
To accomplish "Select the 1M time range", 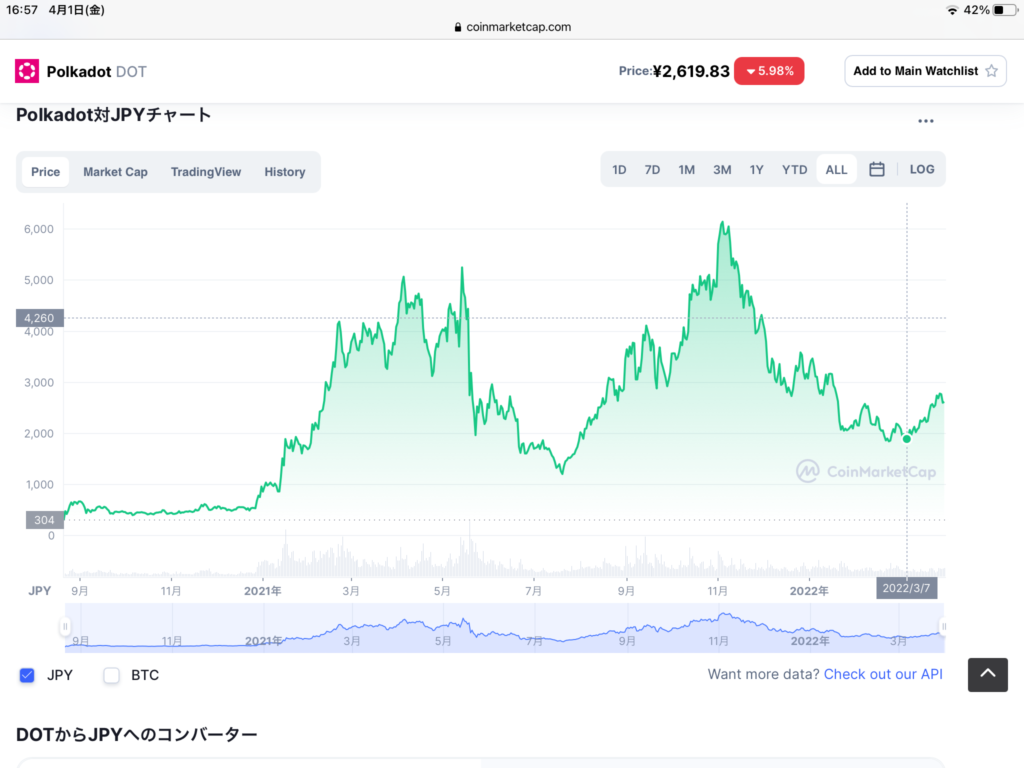I will (x=686, y=170).
